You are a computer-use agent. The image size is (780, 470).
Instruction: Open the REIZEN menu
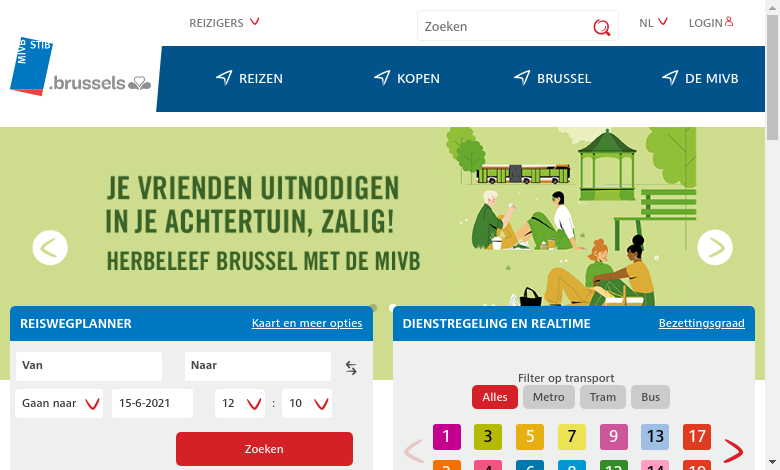click(x=249, y=78)
